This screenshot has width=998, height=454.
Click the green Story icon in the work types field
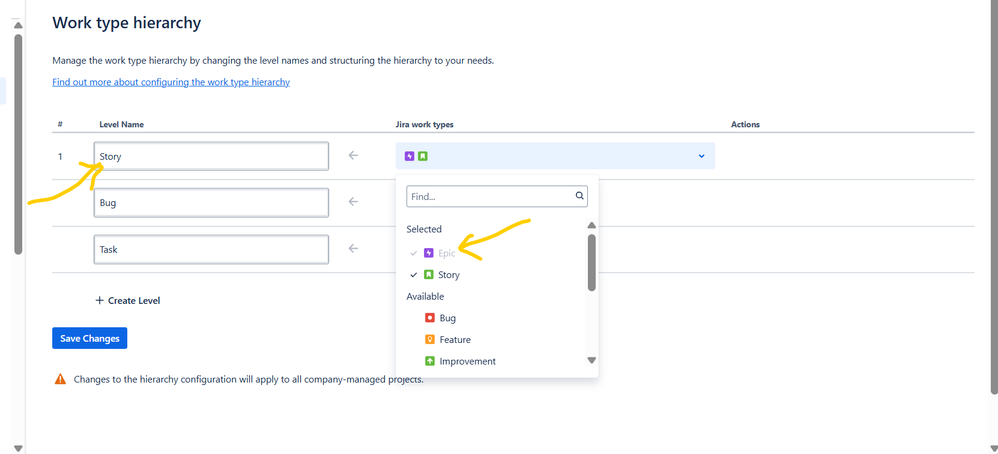tap(423, 156)
